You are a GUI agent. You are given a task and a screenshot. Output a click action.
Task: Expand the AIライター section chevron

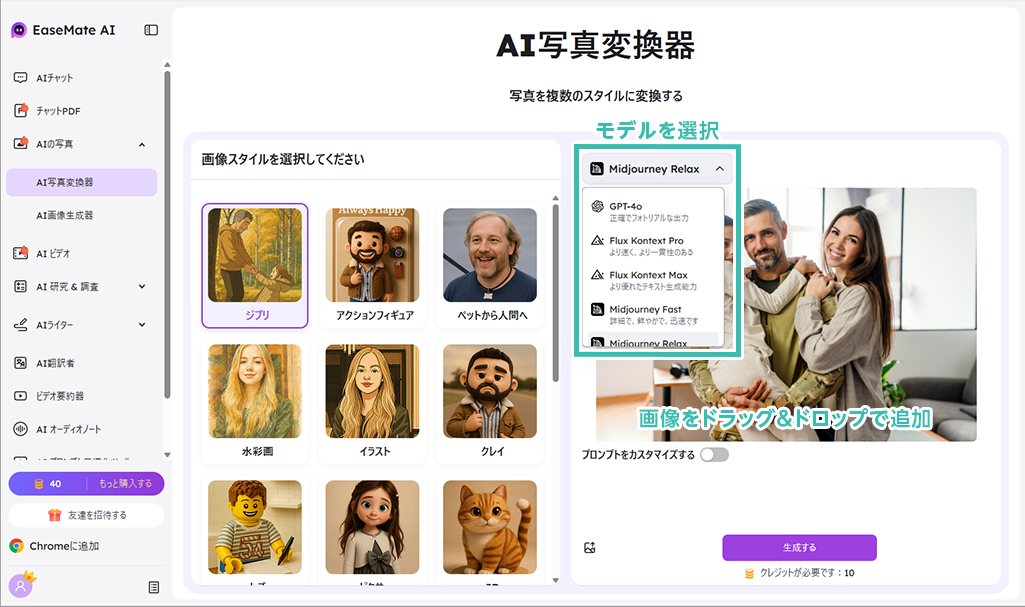tap(142, 325)
